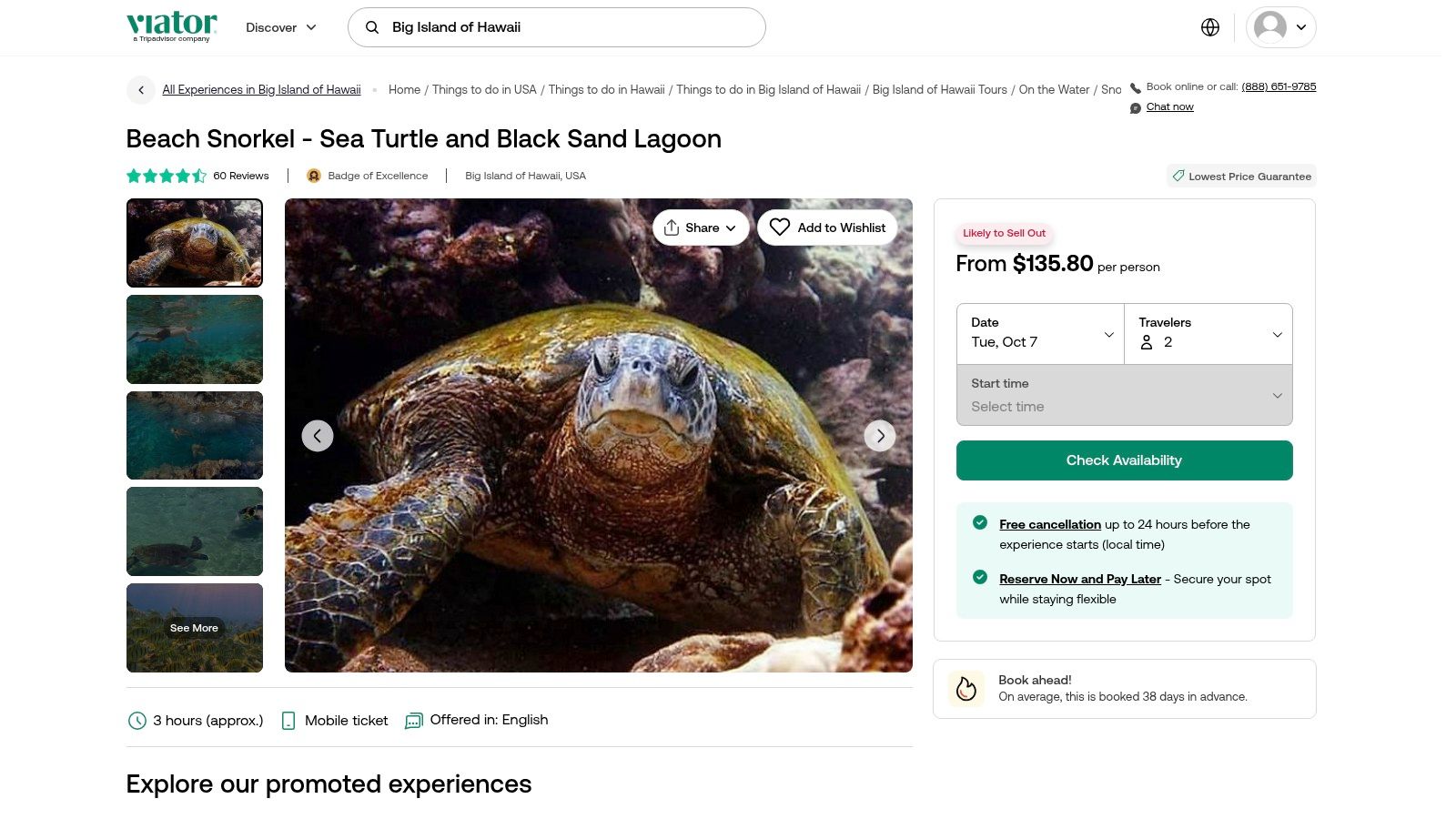Viewport: 1456px width, 819px height.
Task: View the snorkeler swimming thumbnail
Action: pos(195,339)
